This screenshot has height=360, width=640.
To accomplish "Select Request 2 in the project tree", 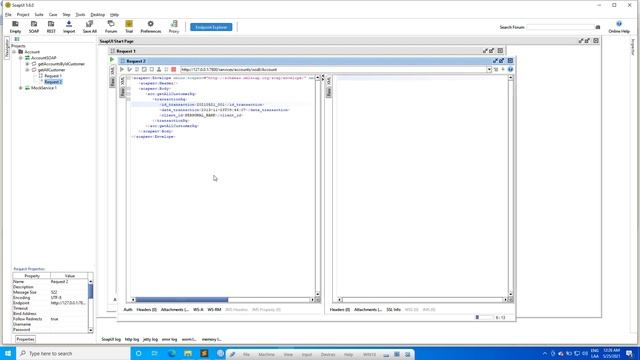I will point(53,82).
